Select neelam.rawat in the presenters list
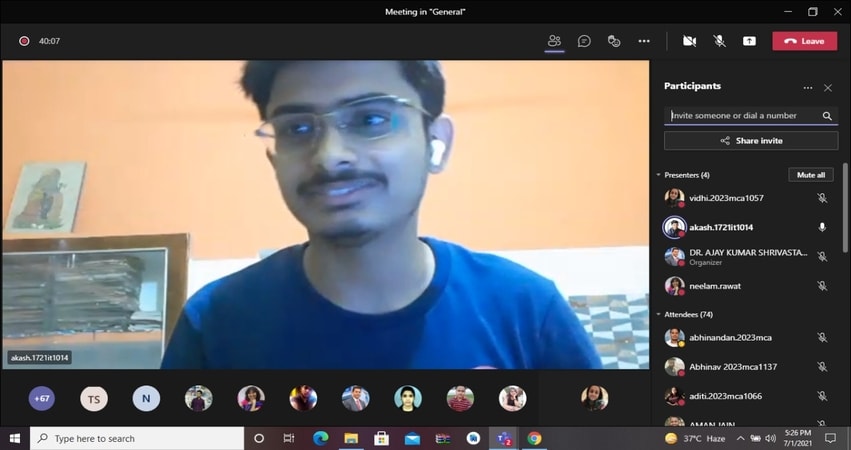851x450 pixels. [715, 286]
